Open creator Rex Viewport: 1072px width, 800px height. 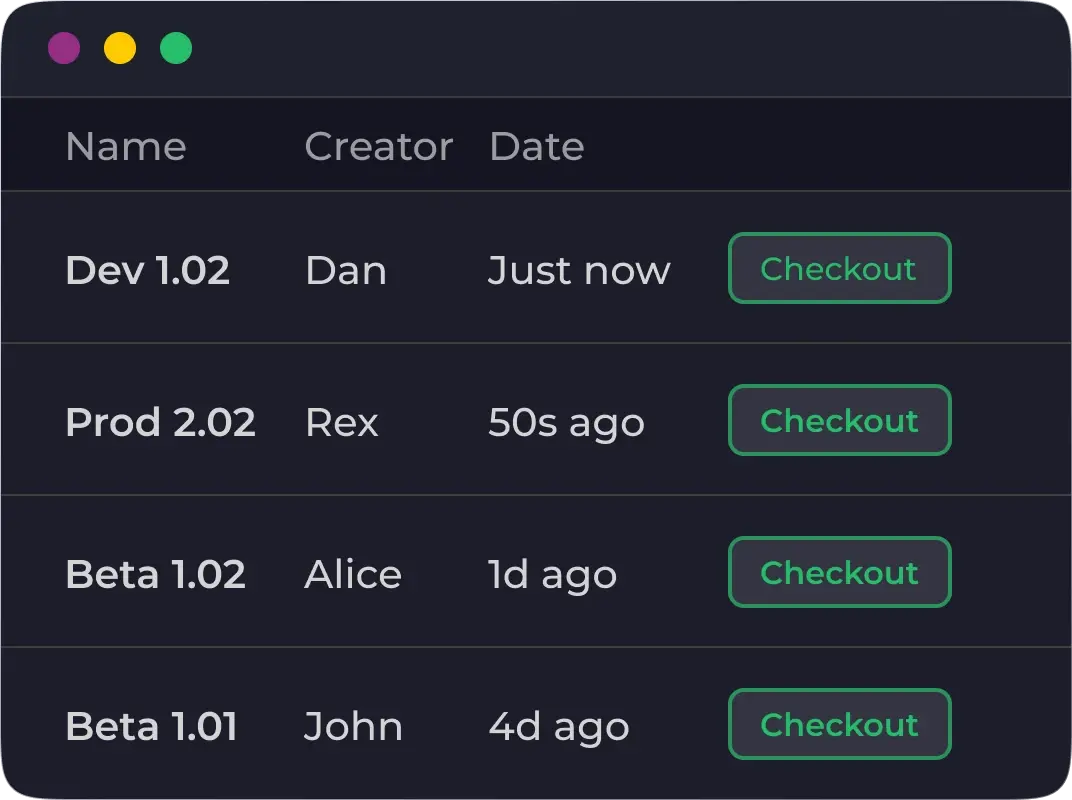341,422
